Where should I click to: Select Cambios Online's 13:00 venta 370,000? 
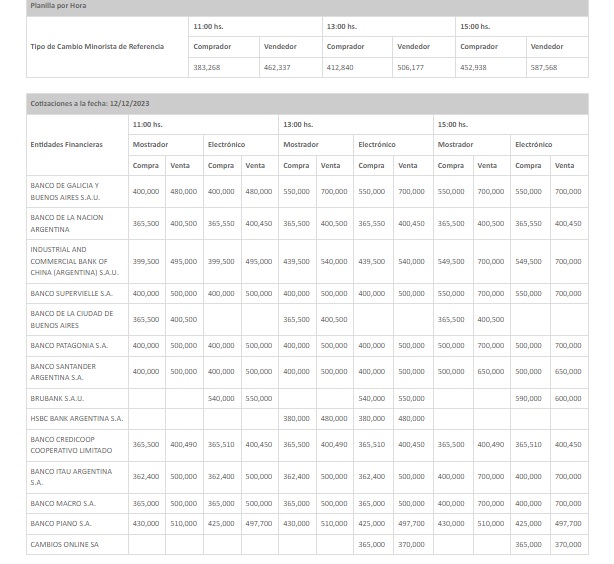[x=411, y=544]
